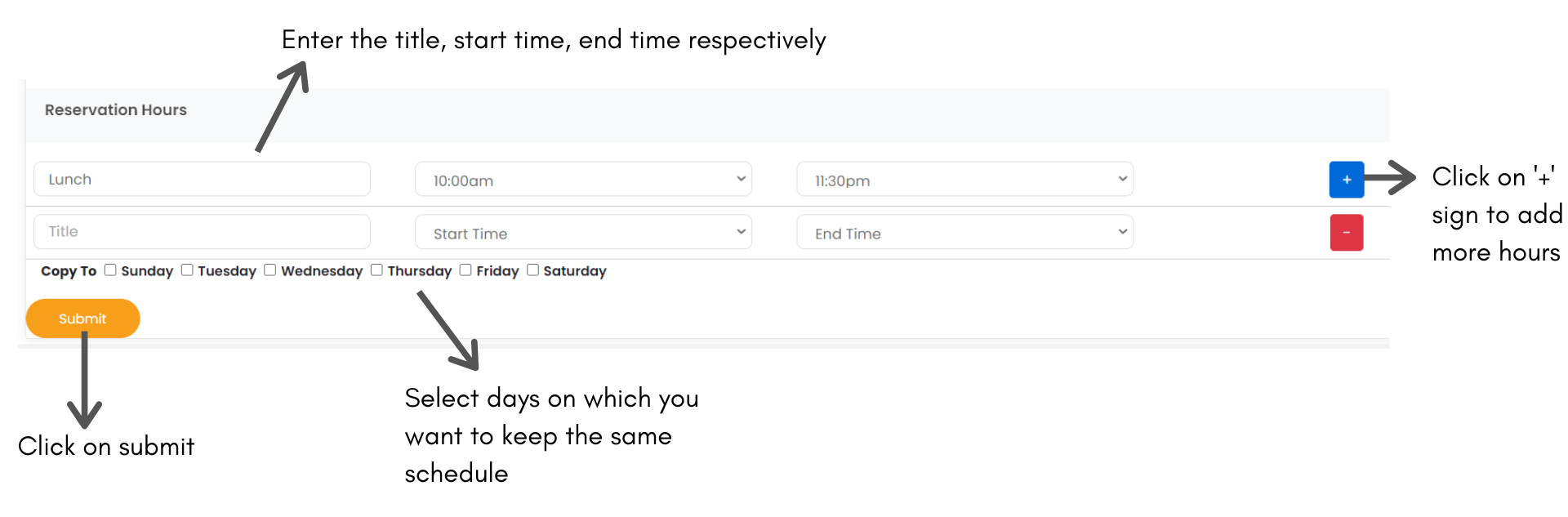Expand the empty End Time dropdown
Screen dimensions: 1568x517
coord(964,233)
